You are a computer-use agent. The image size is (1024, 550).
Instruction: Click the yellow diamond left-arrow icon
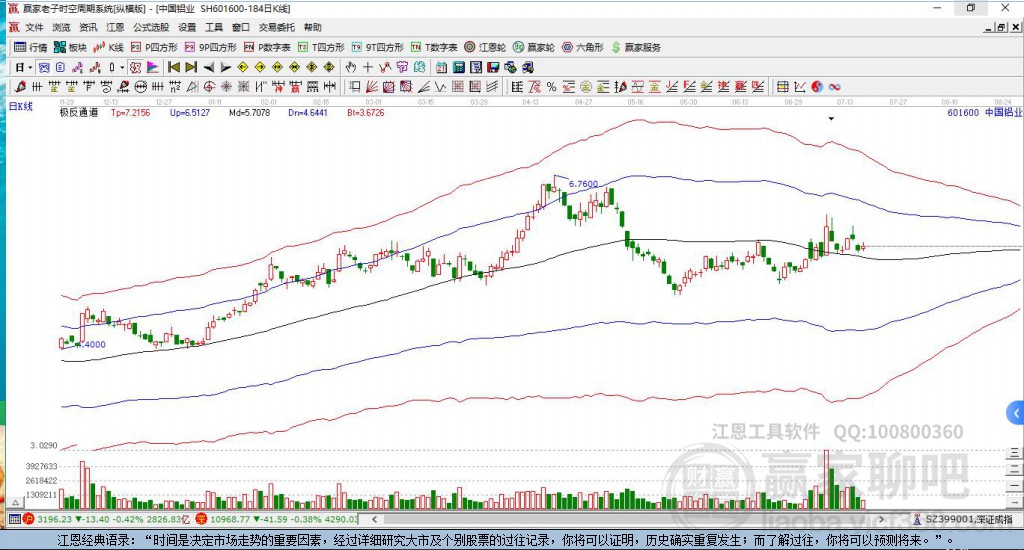click(243, 67)
